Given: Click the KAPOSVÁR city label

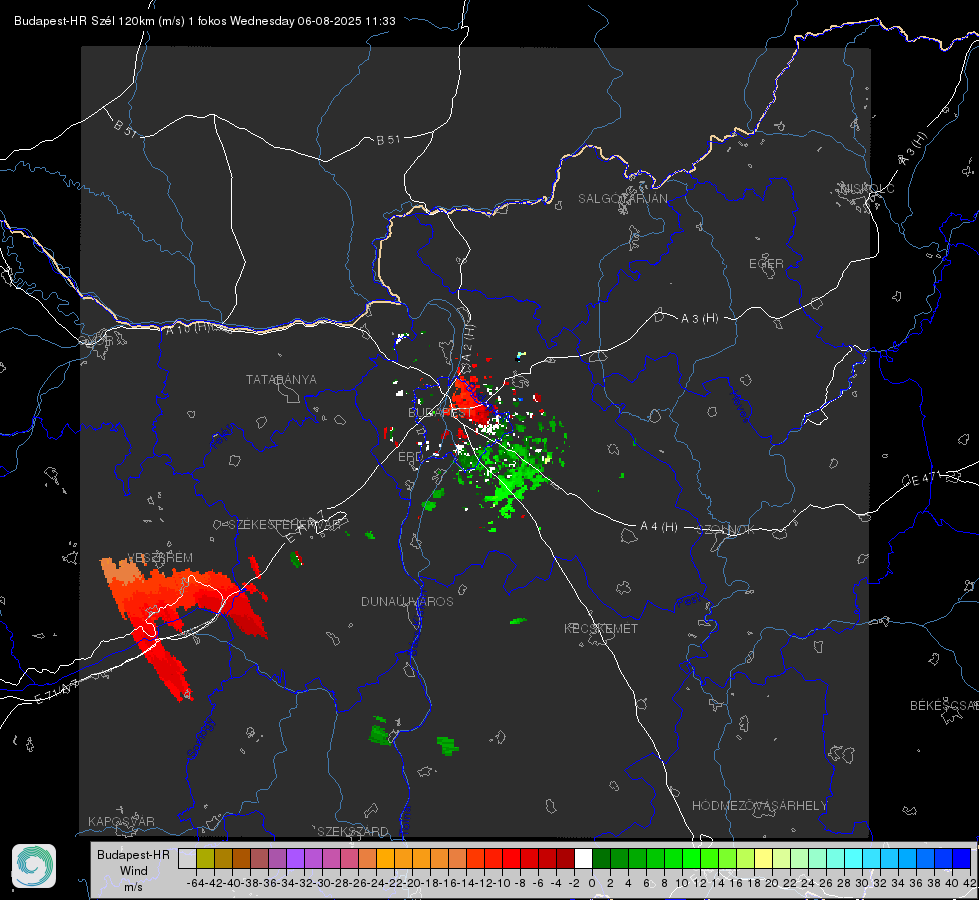Looking at the screenshot, I should coord(121,821).
